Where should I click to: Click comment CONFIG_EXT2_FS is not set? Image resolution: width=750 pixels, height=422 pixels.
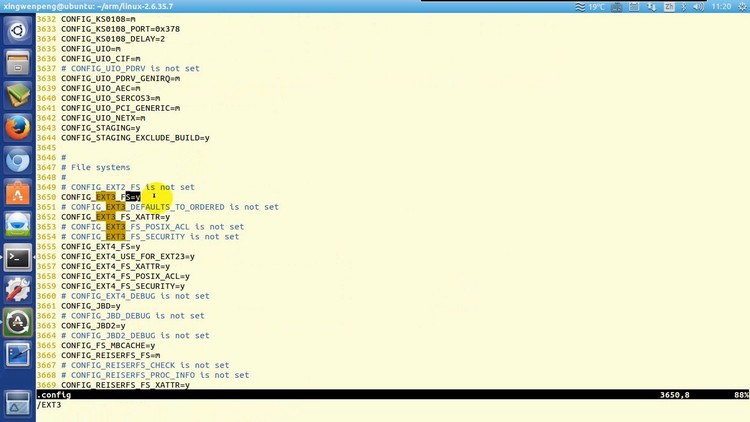pos(128,187)
